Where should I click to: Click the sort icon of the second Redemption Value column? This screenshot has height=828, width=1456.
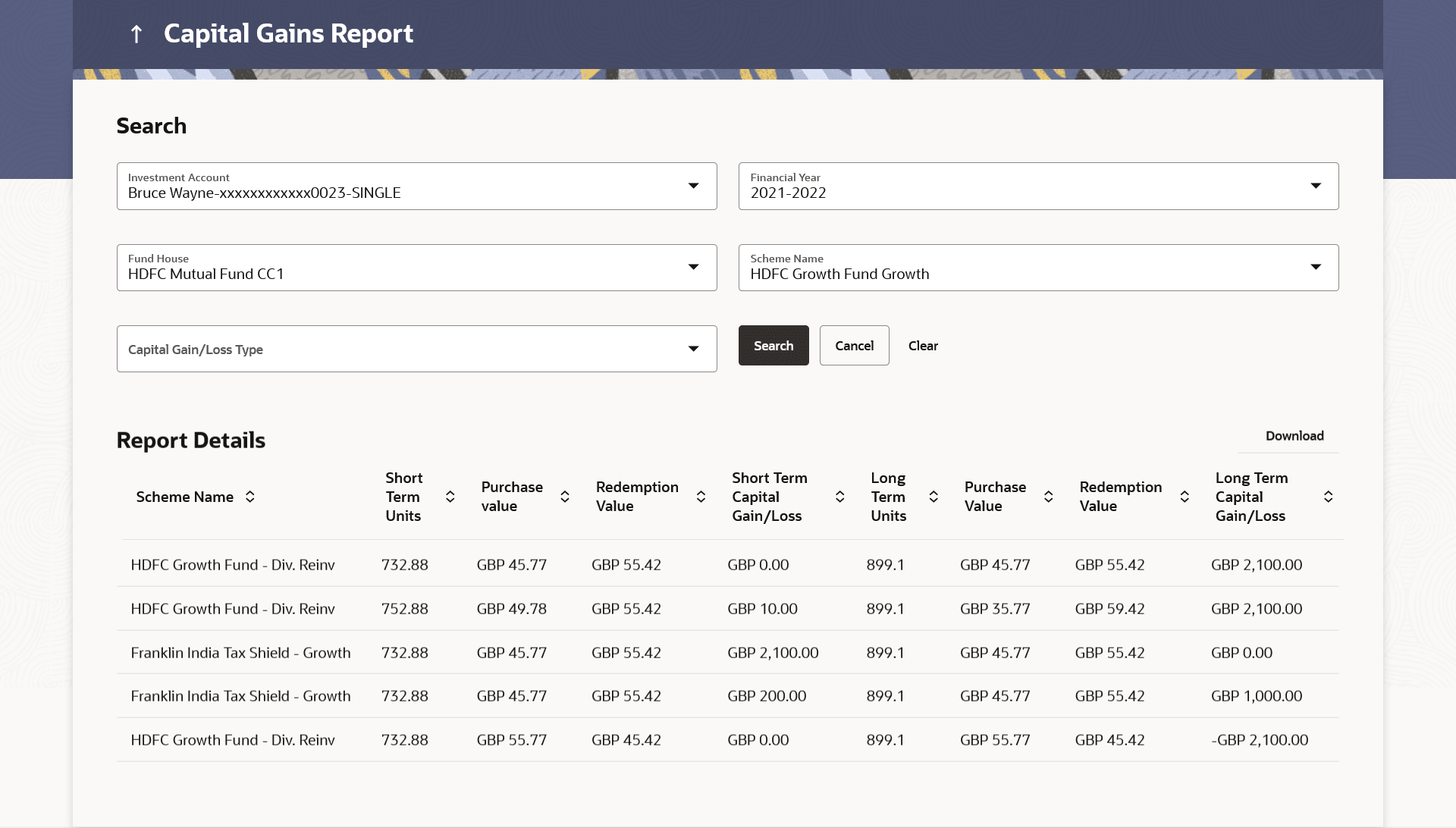(x=1184, y=497)
